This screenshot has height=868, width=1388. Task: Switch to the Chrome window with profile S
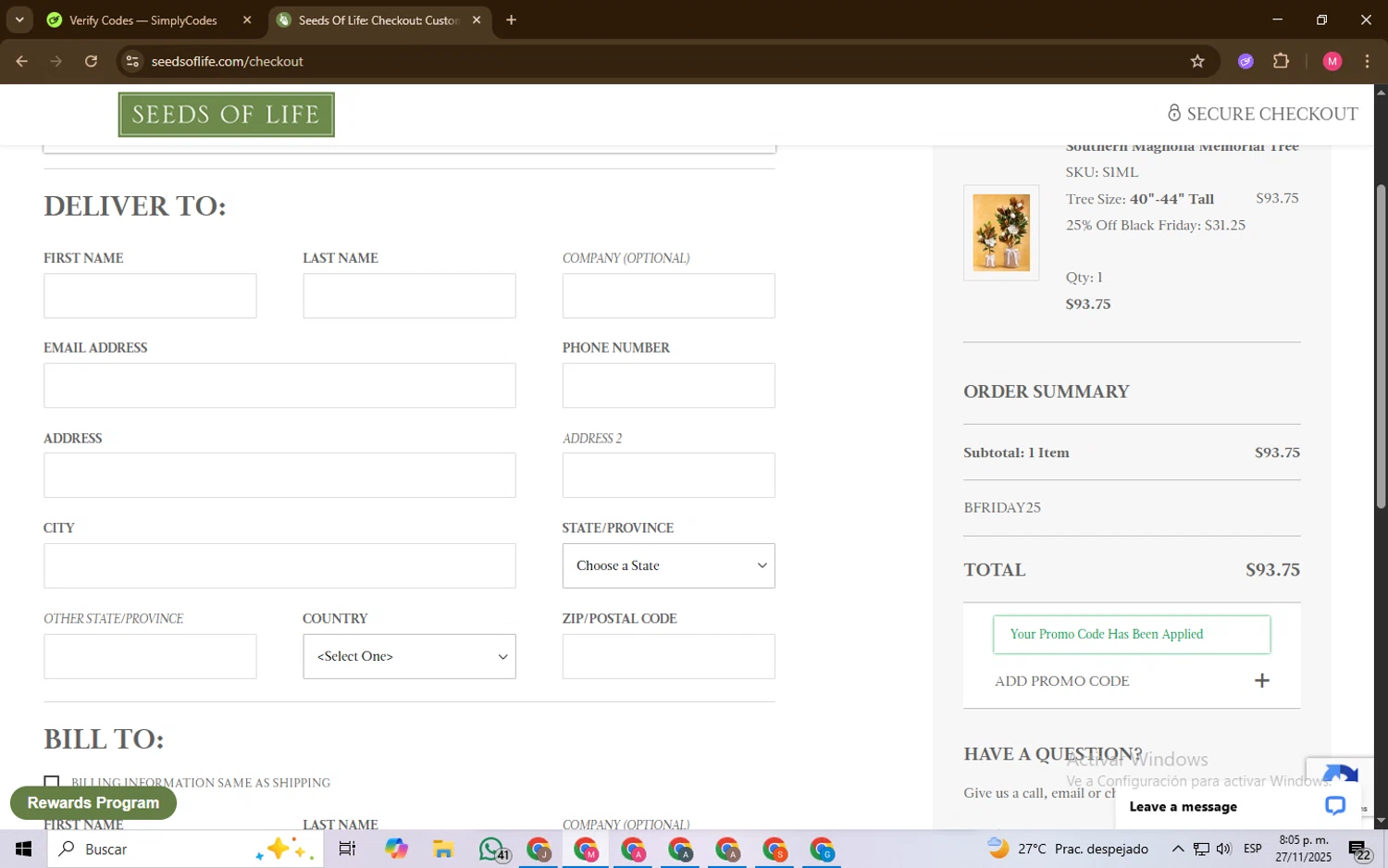click(775, 849)
